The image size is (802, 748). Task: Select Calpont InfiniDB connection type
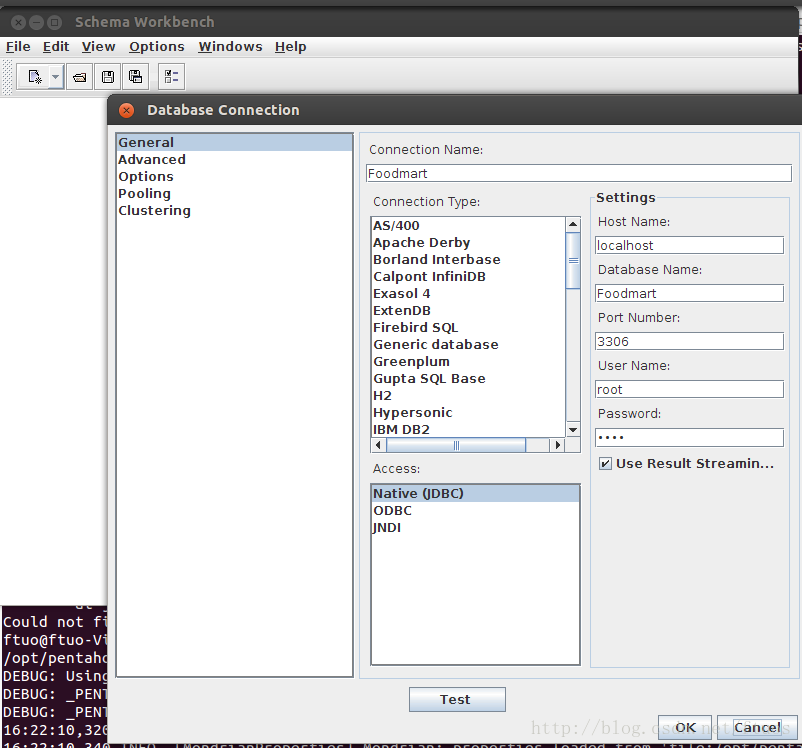(x=468, y=276)
